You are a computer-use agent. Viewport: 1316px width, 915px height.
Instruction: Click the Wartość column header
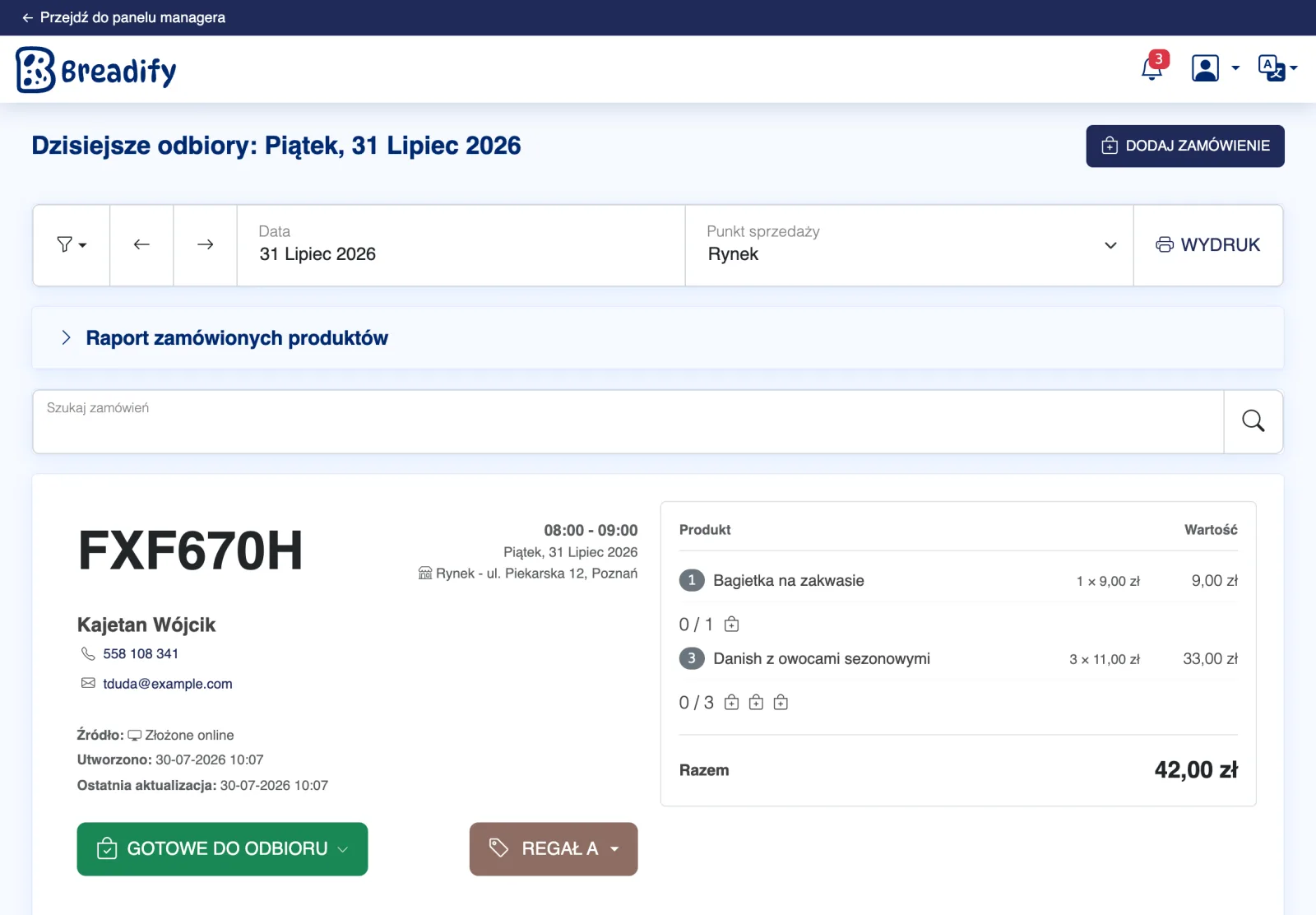click(x=1211, y=530)
